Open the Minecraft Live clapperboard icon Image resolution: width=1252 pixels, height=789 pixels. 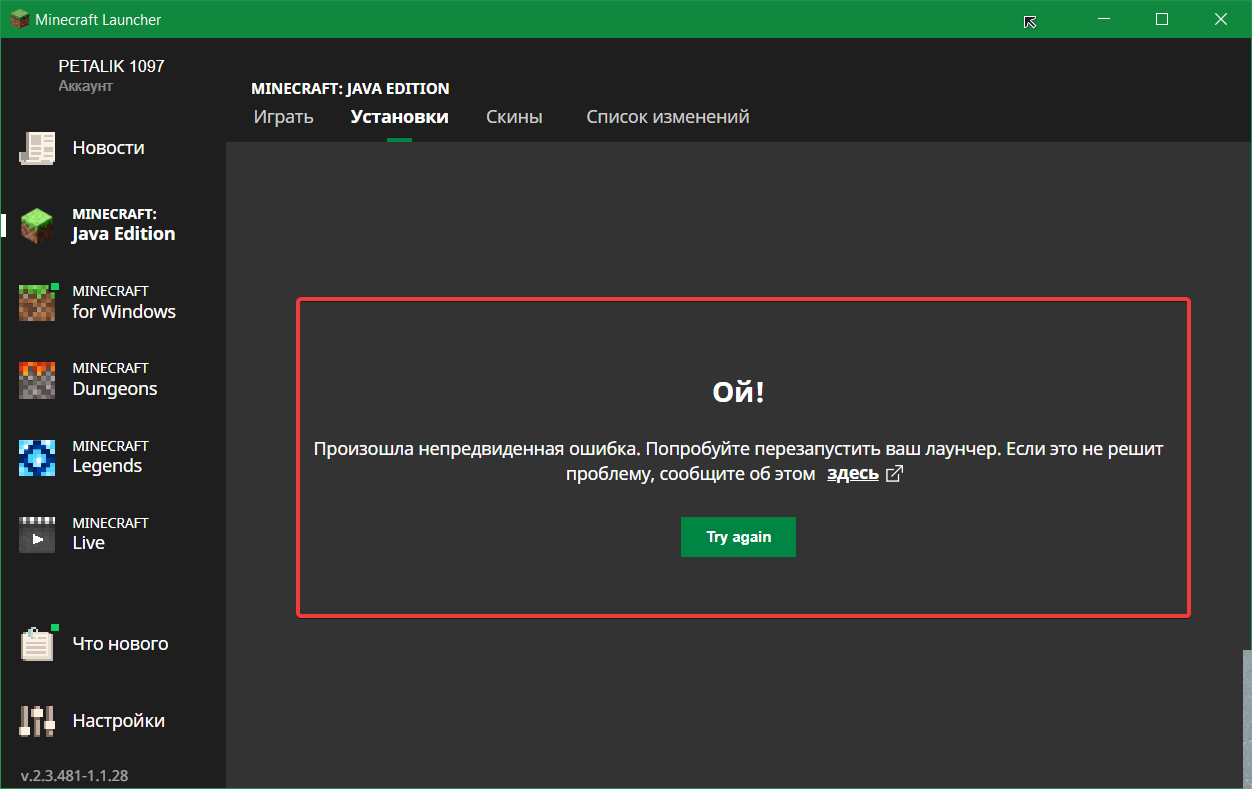tap(37, 534)
